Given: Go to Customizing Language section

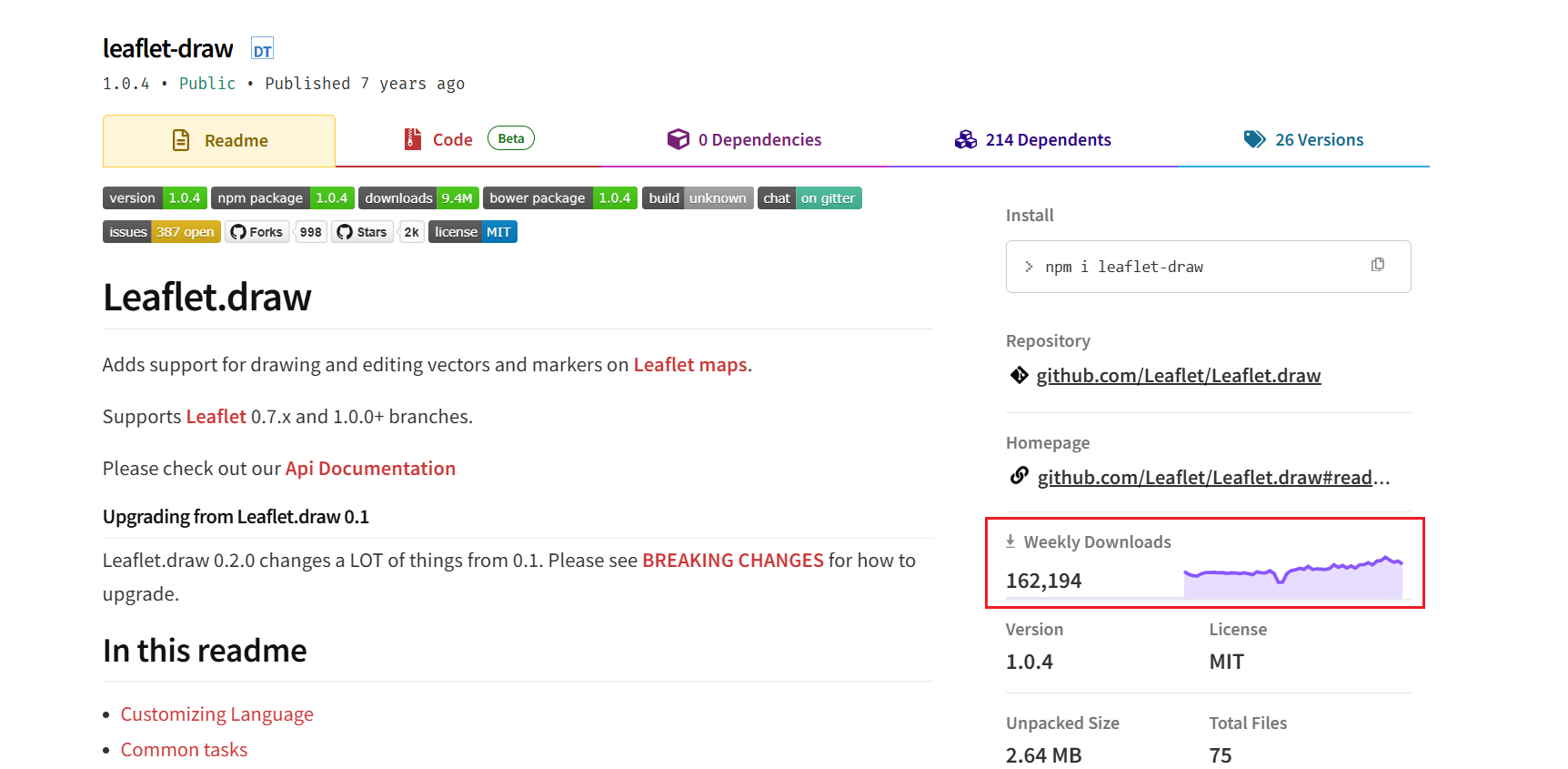Looking at the screenshot, I should pyautogui.click(x=217, y=714).
